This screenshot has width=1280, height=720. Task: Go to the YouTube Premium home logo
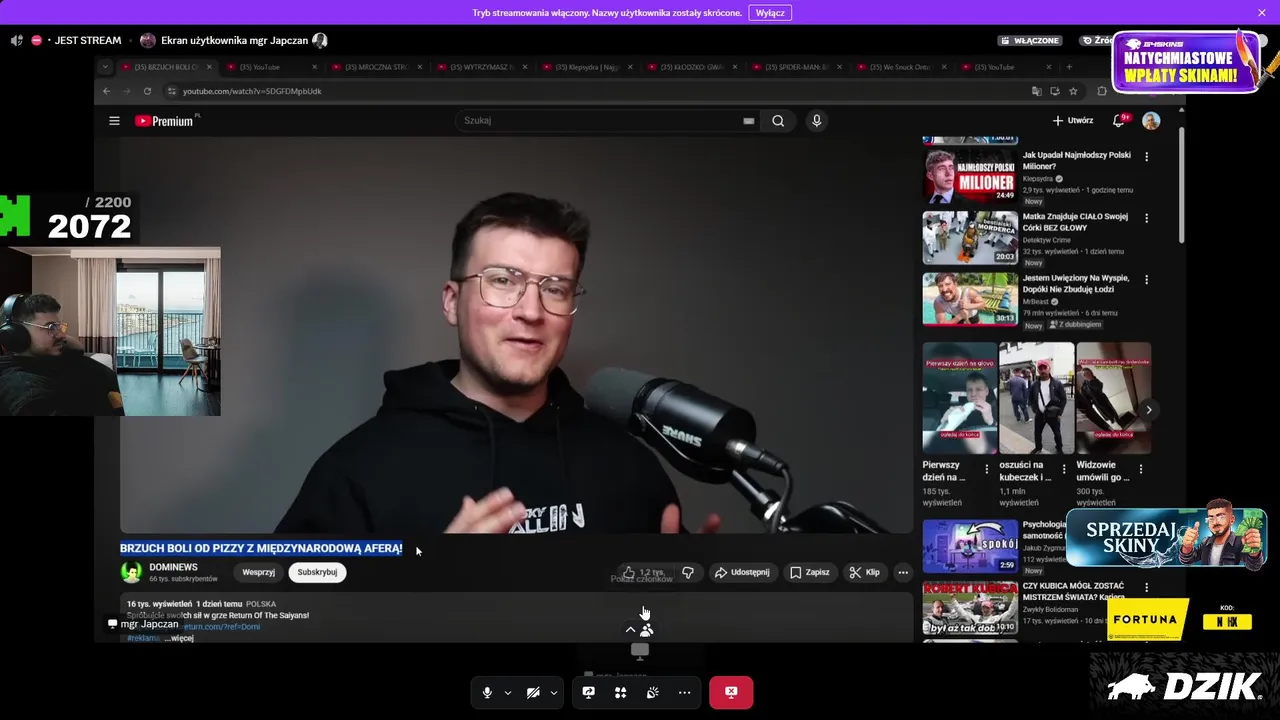pyautogui.click(x=164, y=121)
